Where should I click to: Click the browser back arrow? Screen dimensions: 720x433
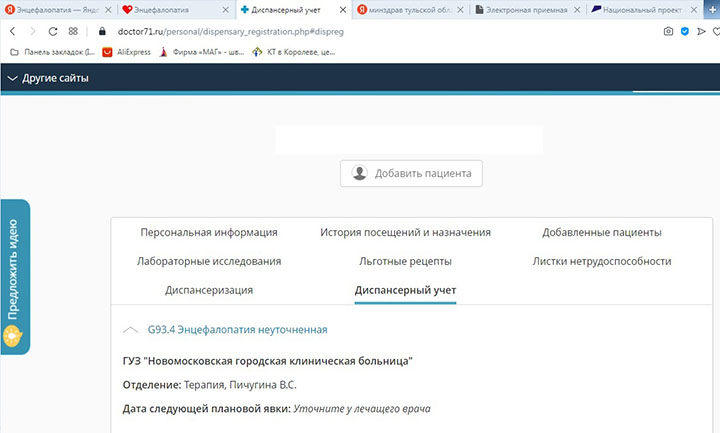[13, 31]
